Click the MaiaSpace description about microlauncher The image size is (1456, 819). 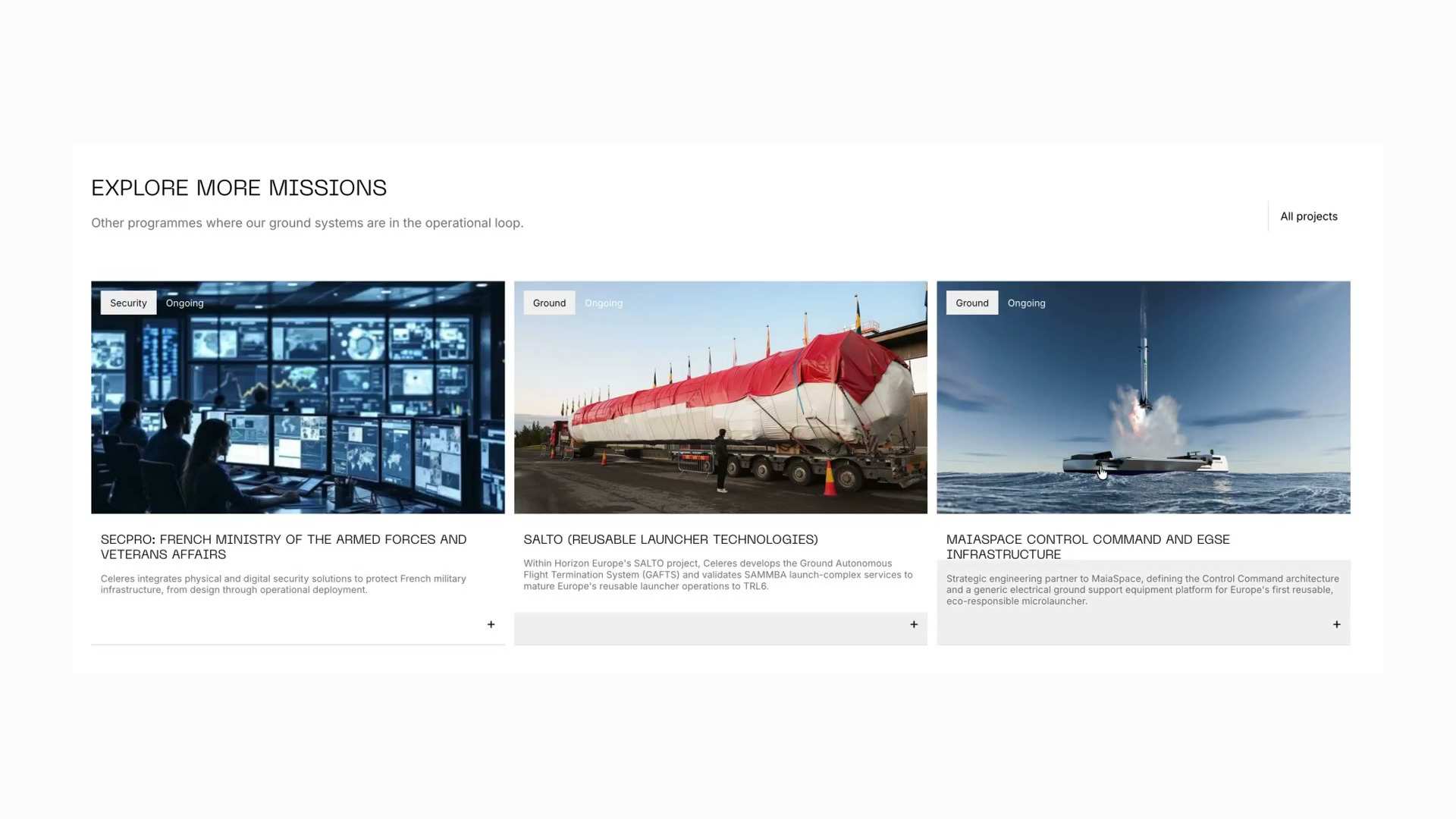click(1143, 590)
